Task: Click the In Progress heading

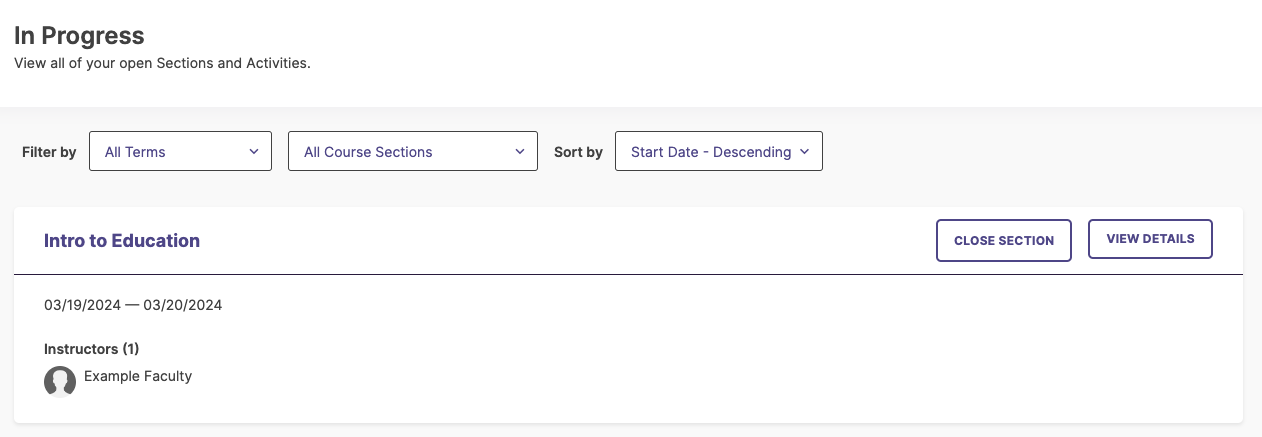Action: (x=79, y=36)
